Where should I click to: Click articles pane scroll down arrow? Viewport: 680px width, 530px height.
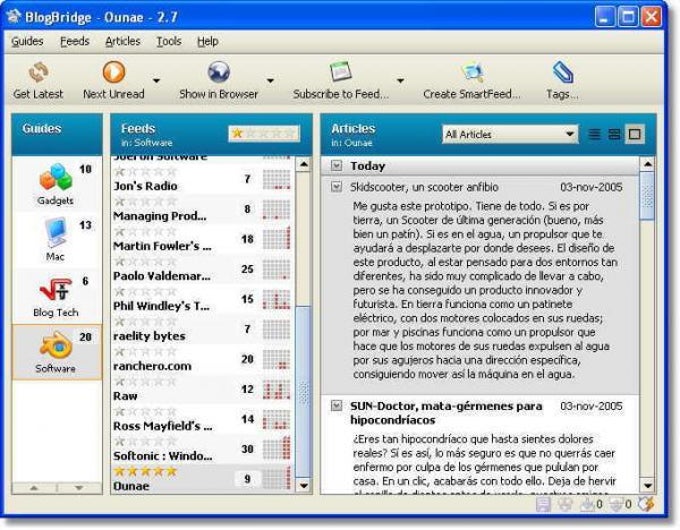coord(647,485)
